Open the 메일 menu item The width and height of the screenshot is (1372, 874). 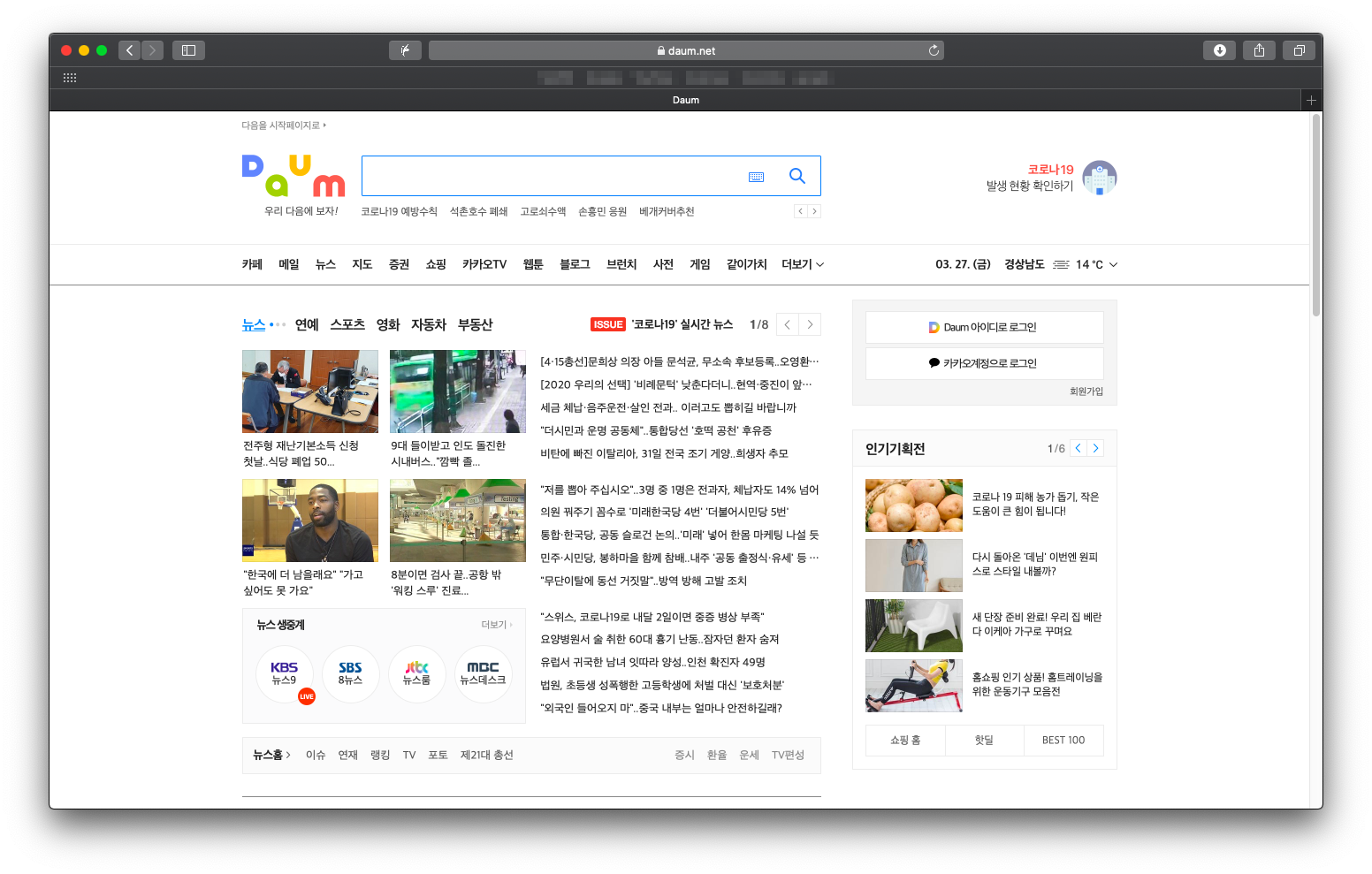coord(289,264)
